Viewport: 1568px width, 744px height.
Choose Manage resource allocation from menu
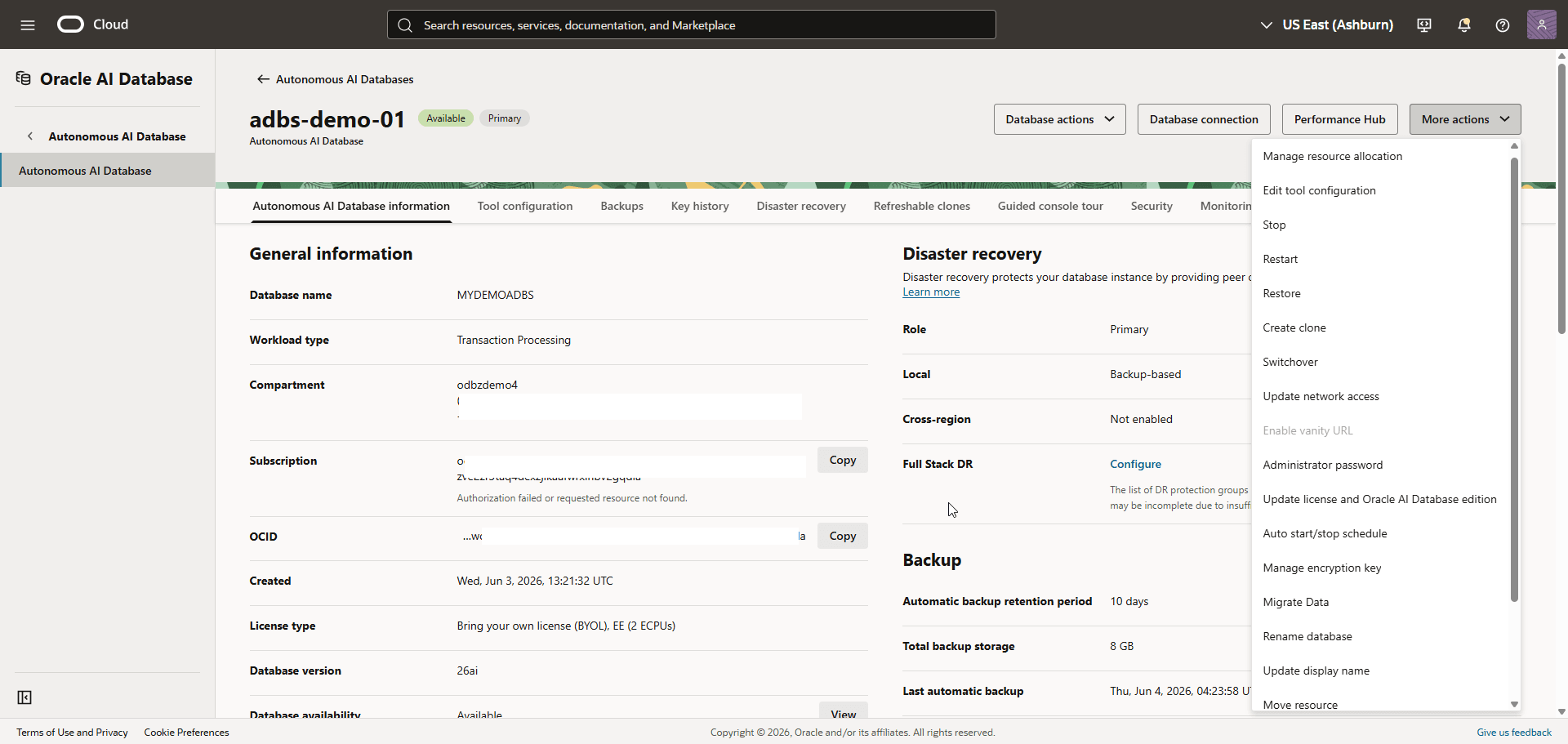1381,156
